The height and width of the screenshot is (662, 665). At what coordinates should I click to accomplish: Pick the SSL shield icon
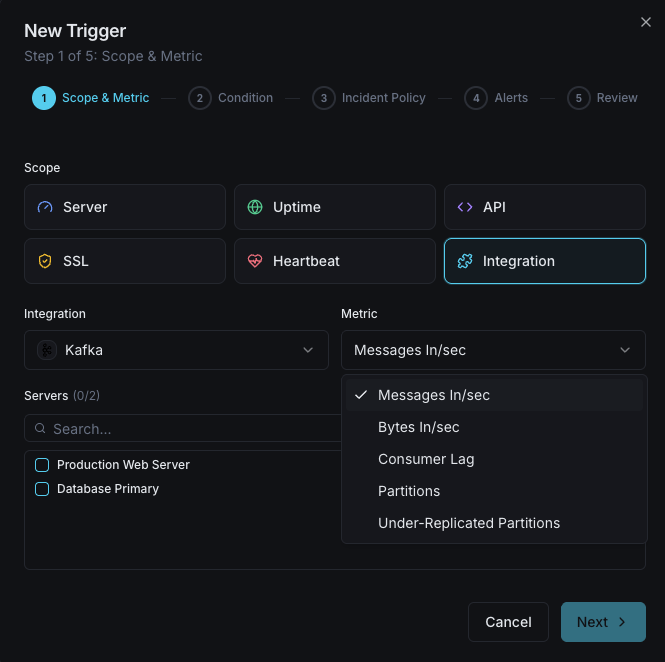coord(45,261)
